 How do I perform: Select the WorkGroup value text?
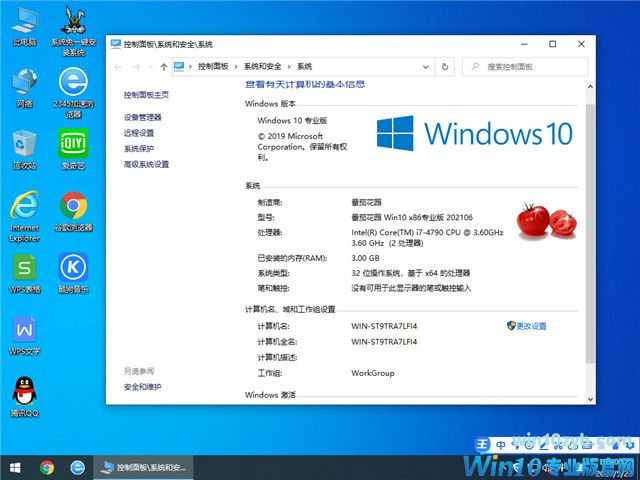[x=373, y=373]
